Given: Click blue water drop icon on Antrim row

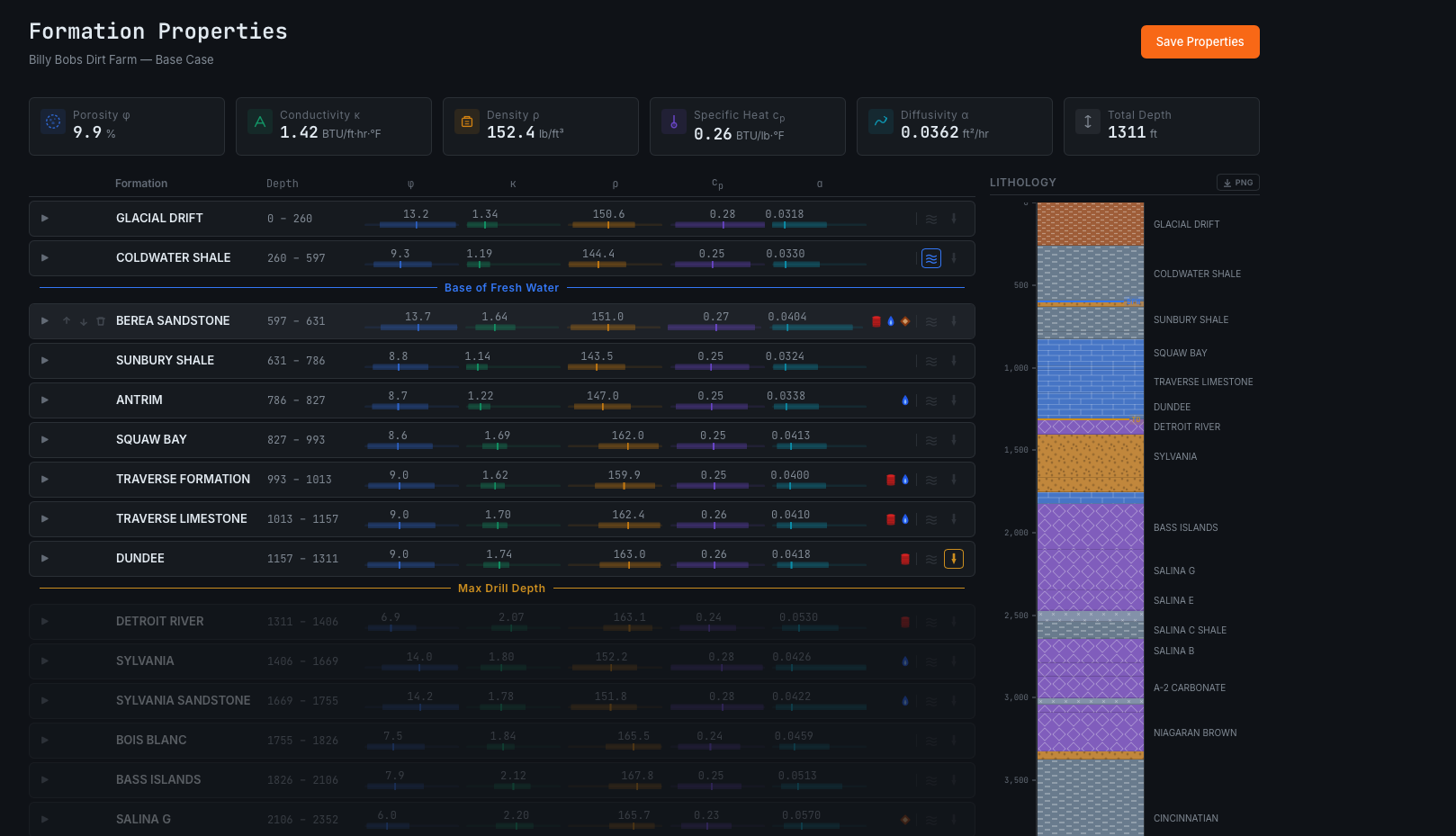Looking at the screenshot, I should [x=905, y=400].
